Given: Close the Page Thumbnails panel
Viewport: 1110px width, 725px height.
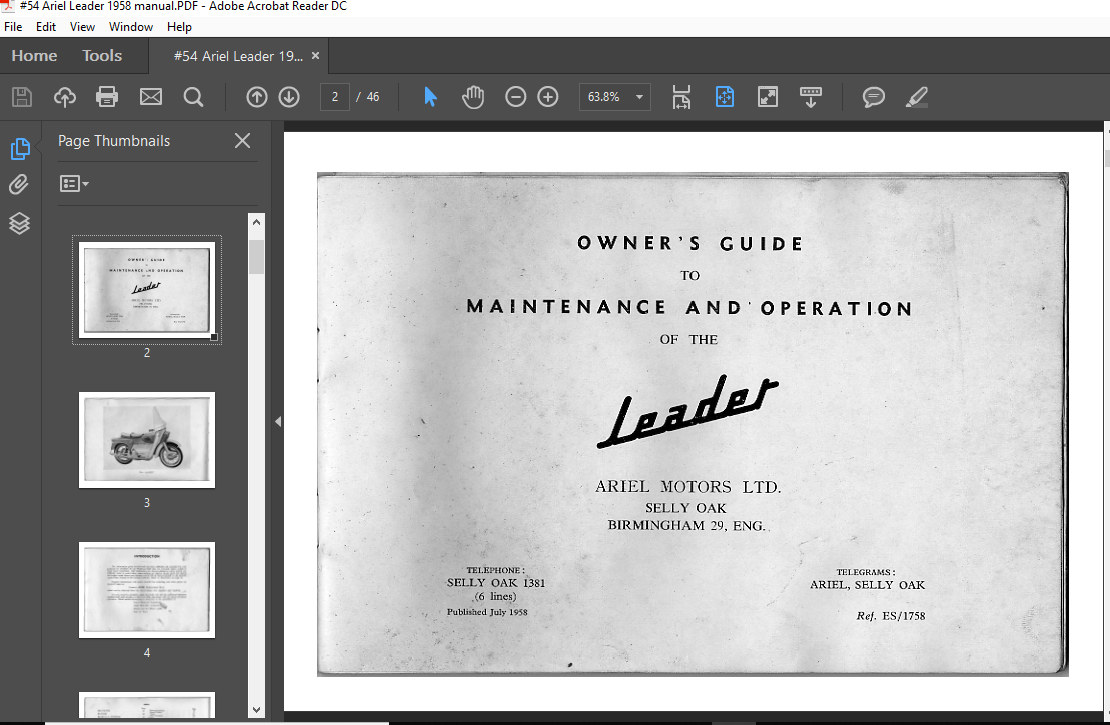Looking at the screenshot, I should [242, 141].
